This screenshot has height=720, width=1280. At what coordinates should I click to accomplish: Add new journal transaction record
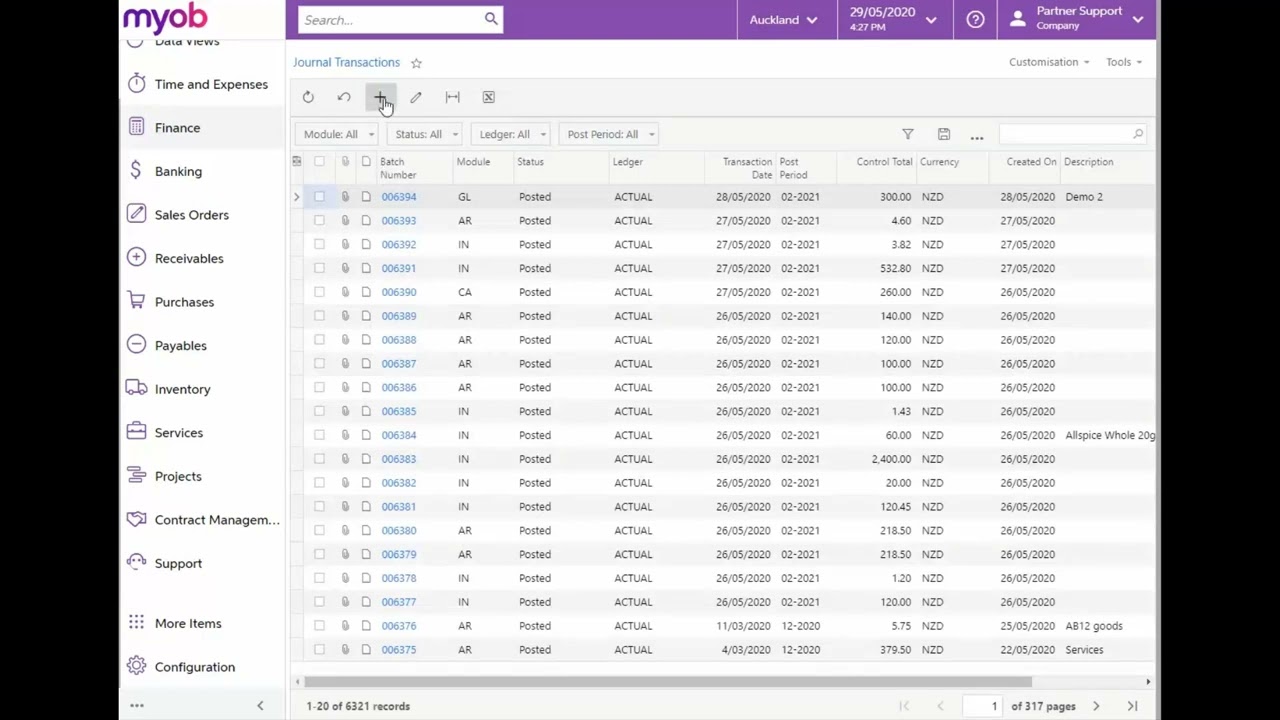[x=380, y=97]
